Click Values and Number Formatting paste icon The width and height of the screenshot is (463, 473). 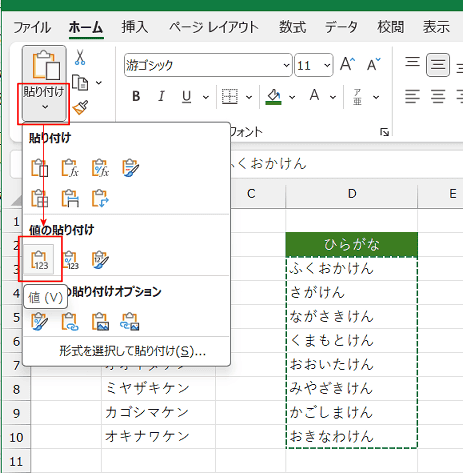[x=70, y=260]
